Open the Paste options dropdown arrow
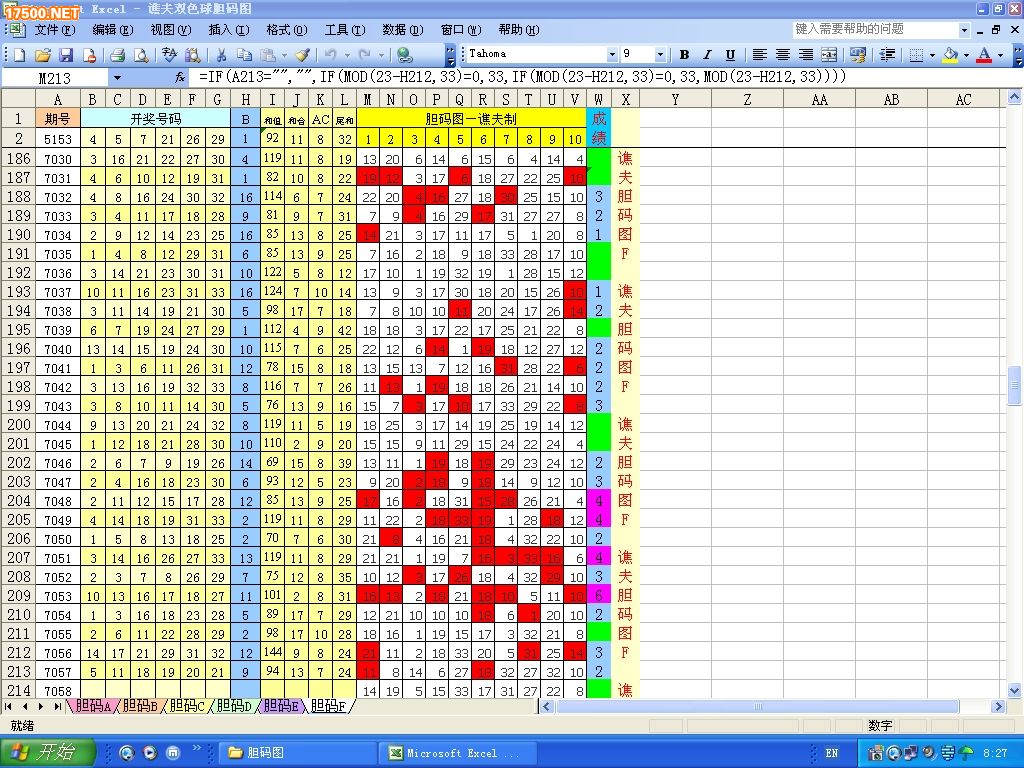Screen dimensions: 1024x768 click(283, 55)
